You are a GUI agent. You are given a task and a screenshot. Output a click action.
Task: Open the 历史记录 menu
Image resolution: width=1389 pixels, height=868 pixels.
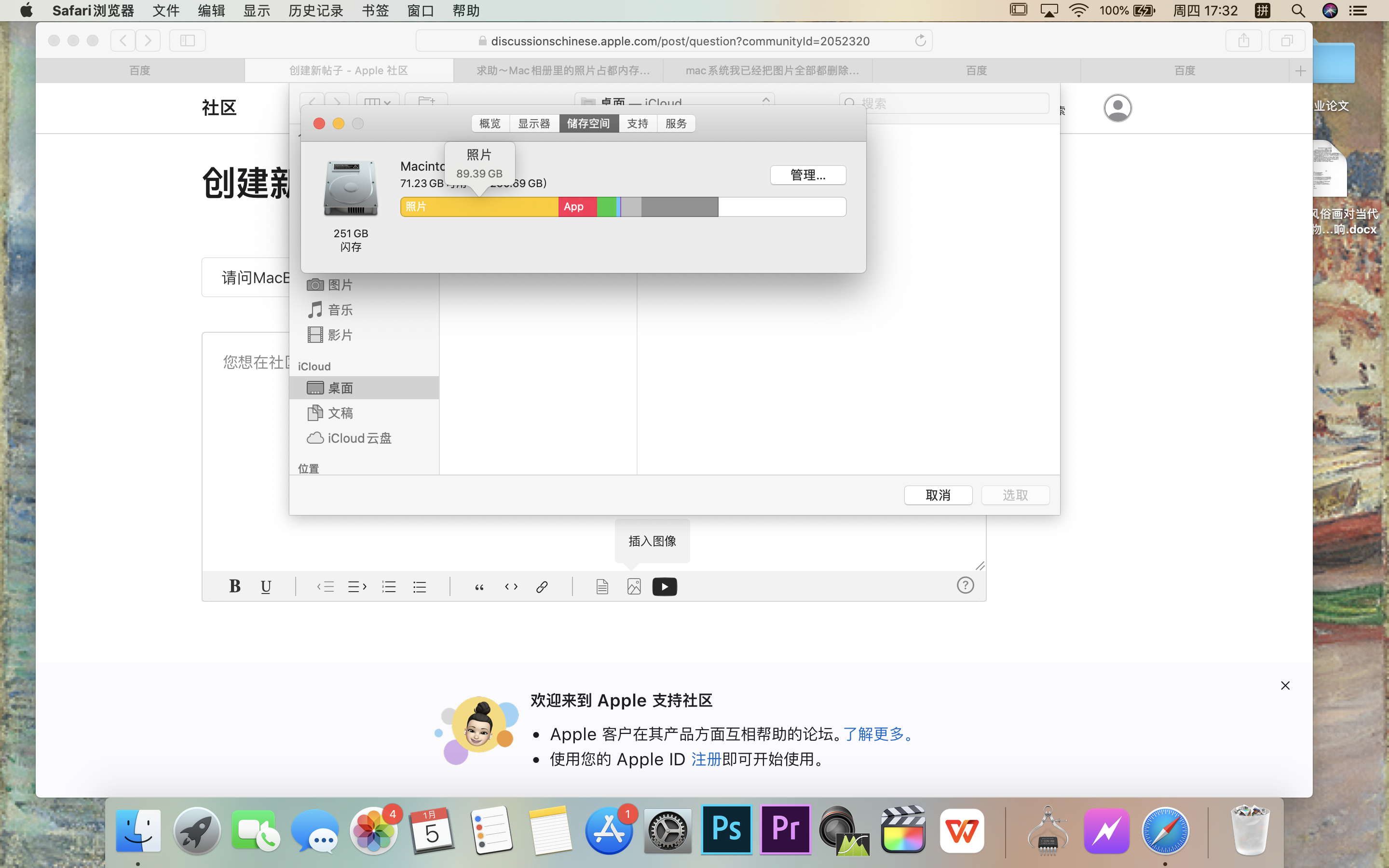pos(315,10)
